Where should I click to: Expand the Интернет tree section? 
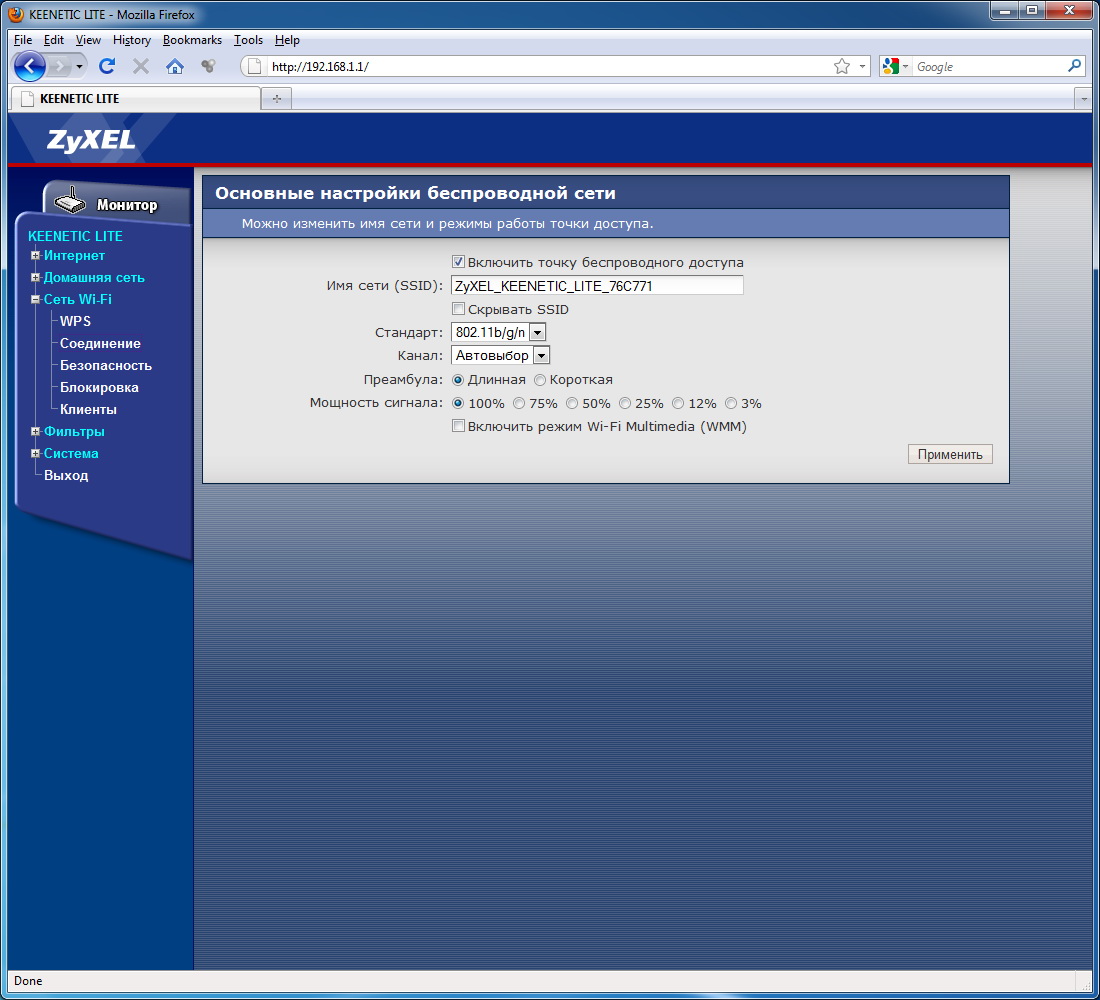(36, 256)
